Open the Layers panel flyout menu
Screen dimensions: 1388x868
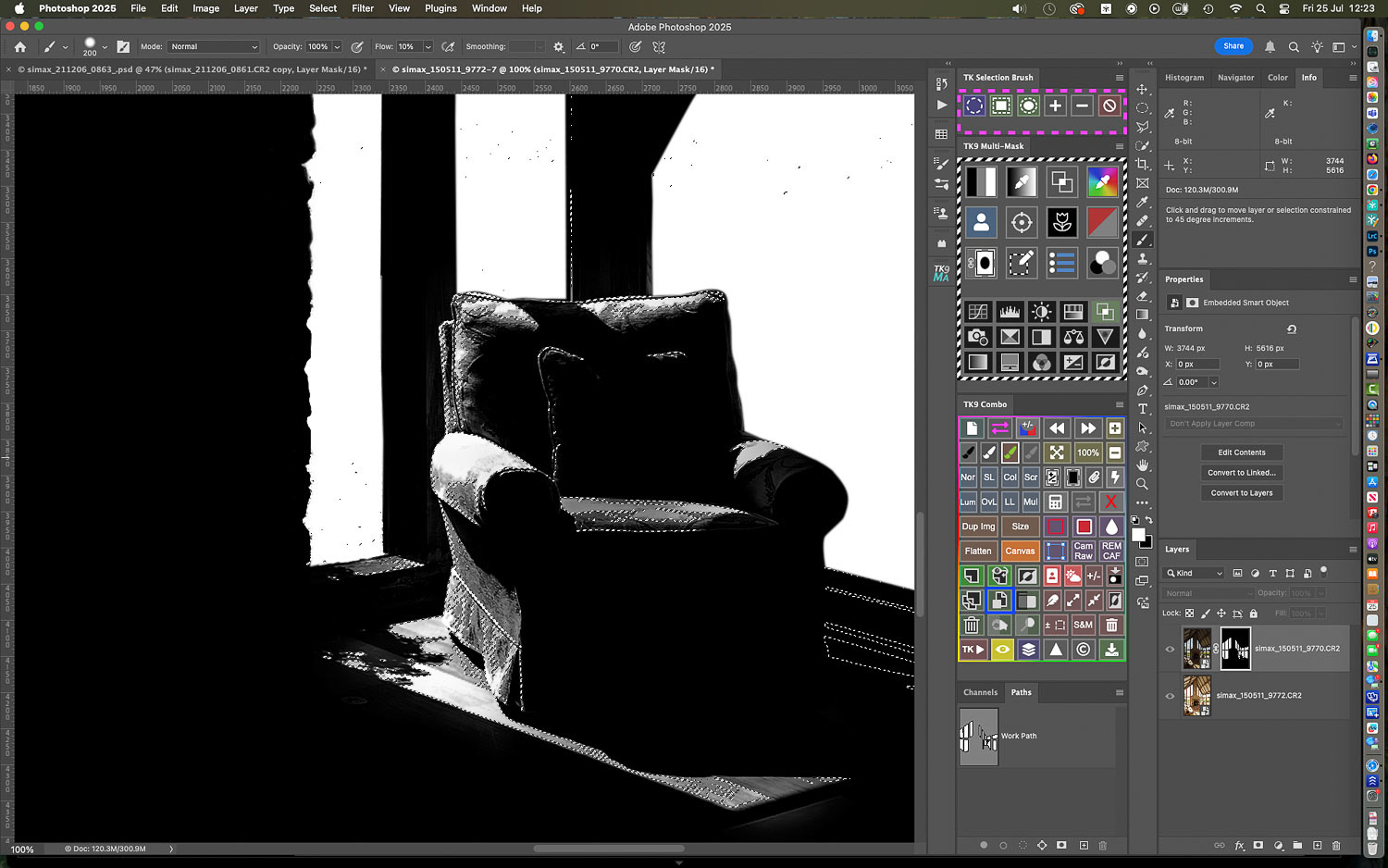(x=1353, y=550)
